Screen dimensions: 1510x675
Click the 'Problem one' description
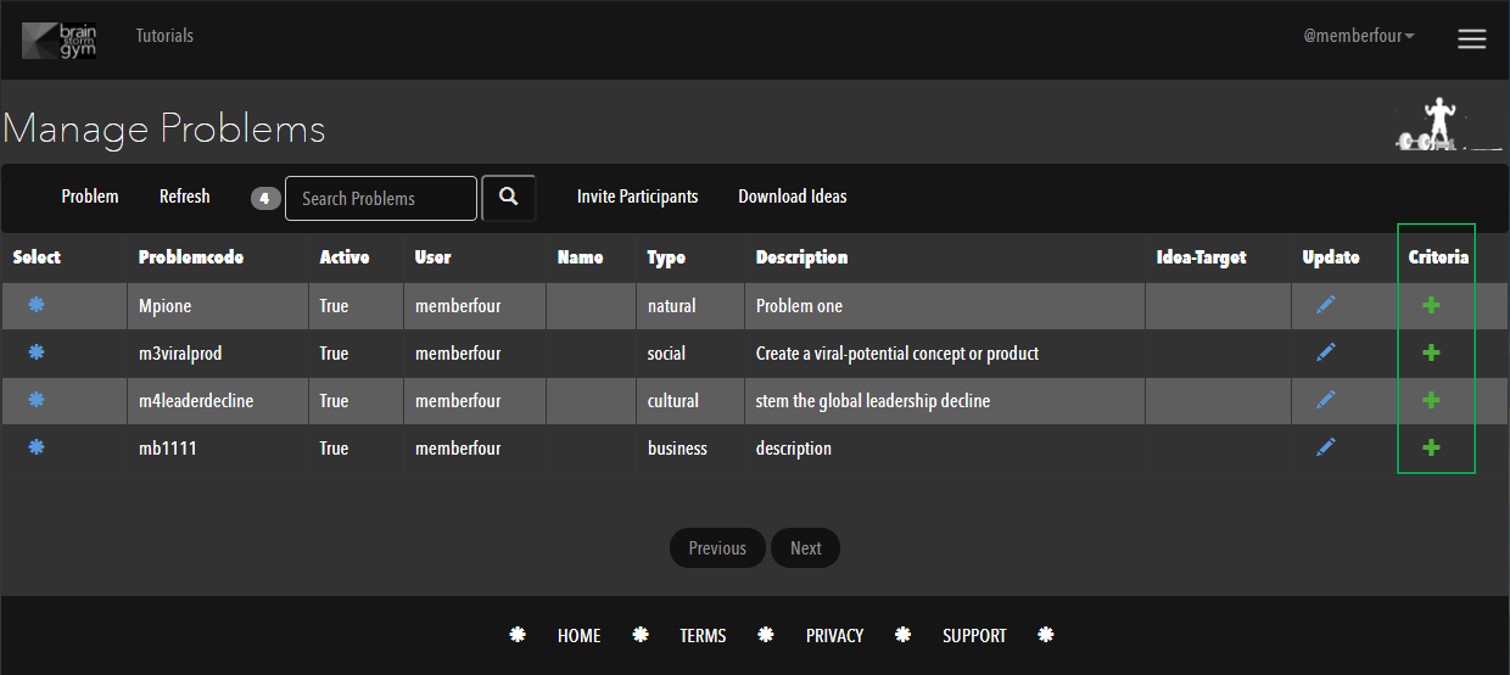799,306
